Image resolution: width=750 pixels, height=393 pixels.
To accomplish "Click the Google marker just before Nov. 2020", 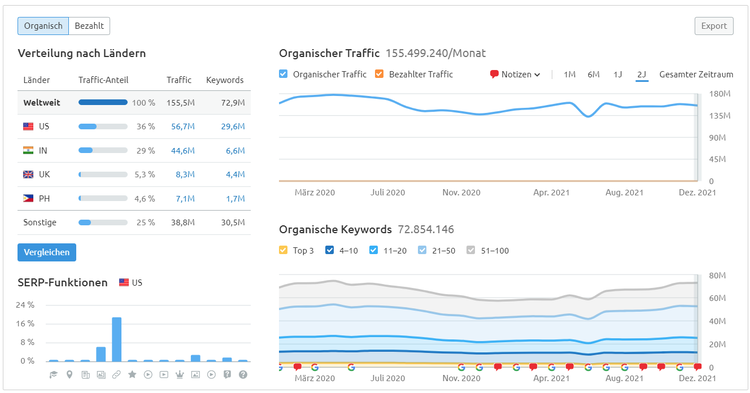I will (x=461, y=367).
